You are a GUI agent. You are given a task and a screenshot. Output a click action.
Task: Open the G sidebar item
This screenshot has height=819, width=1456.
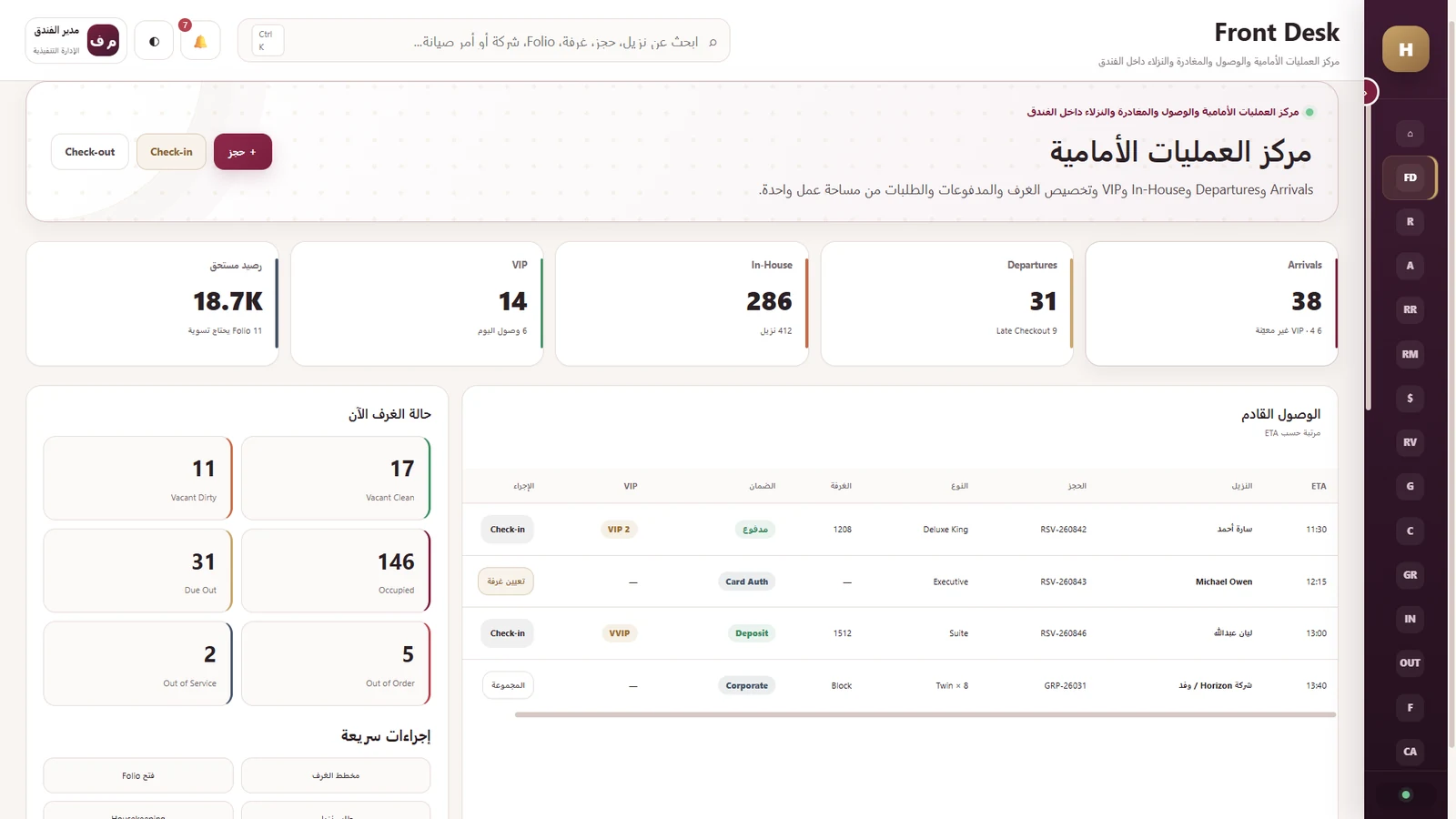point(1410,486)
